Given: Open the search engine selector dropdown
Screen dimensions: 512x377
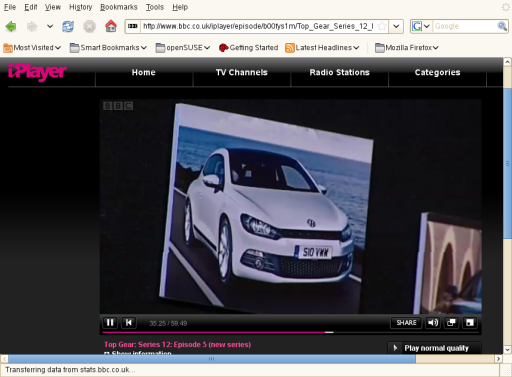Looking at the screenshot, I should pos(421,26).
